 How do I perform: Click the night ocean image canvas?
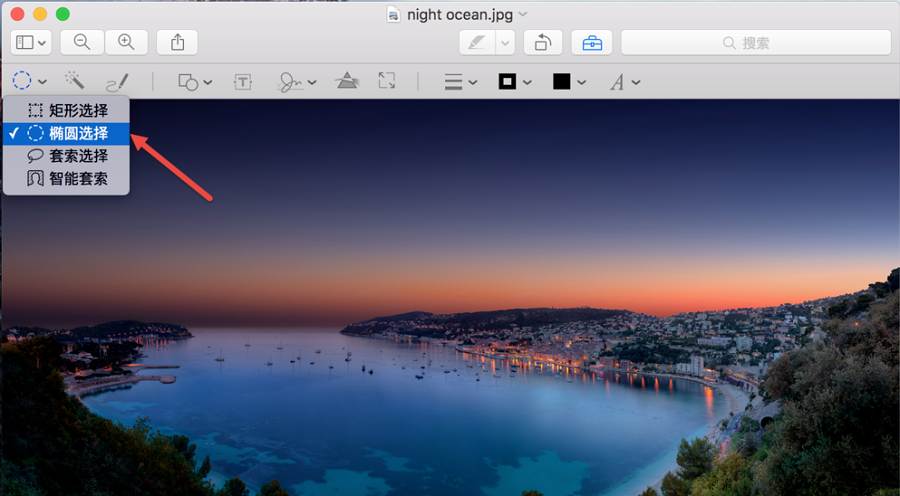450,297
